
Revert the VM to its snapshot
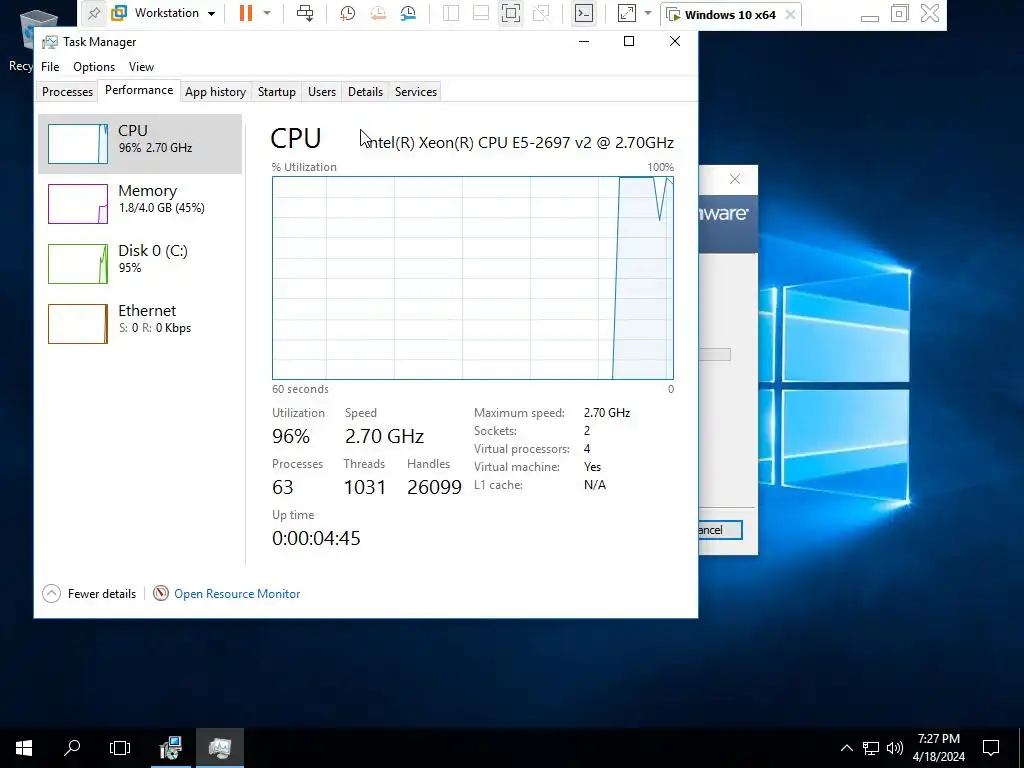pyautogui.click(x=377, y=13)
